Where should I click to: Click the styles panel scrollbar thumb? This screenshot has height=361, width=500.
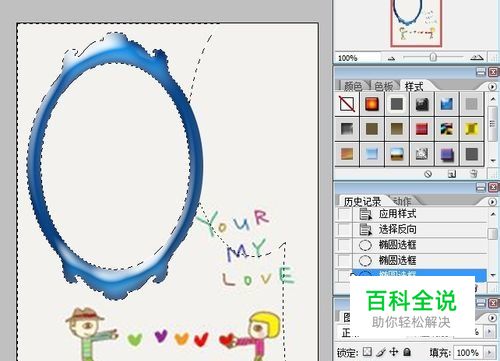493,124
